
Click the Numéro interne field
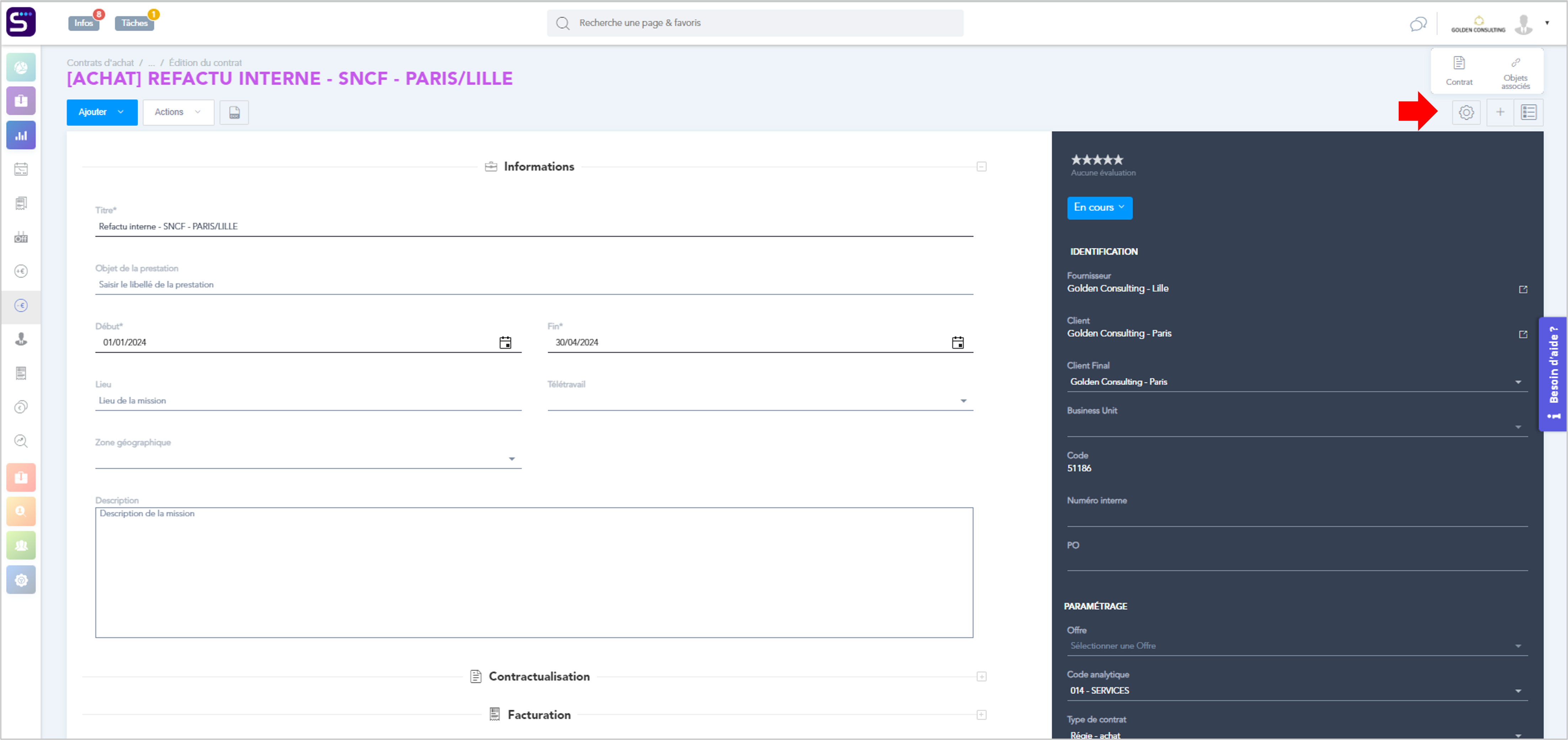tap(1297, 516)
